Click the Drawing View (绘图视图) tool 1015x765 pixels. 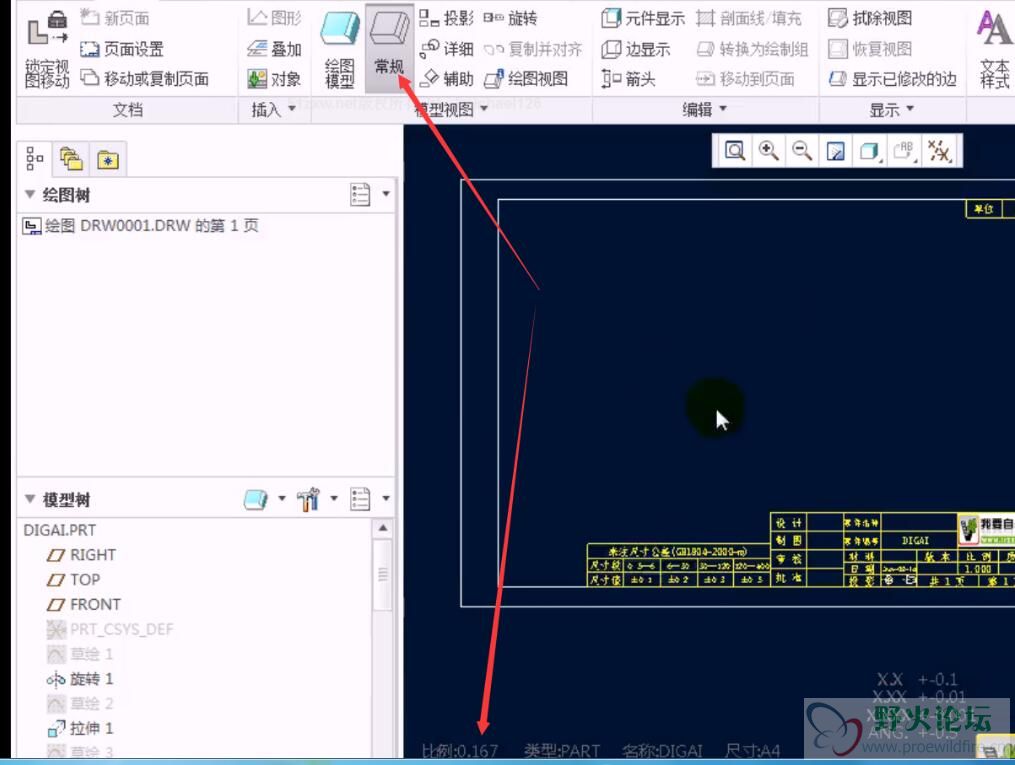(526, 79)
